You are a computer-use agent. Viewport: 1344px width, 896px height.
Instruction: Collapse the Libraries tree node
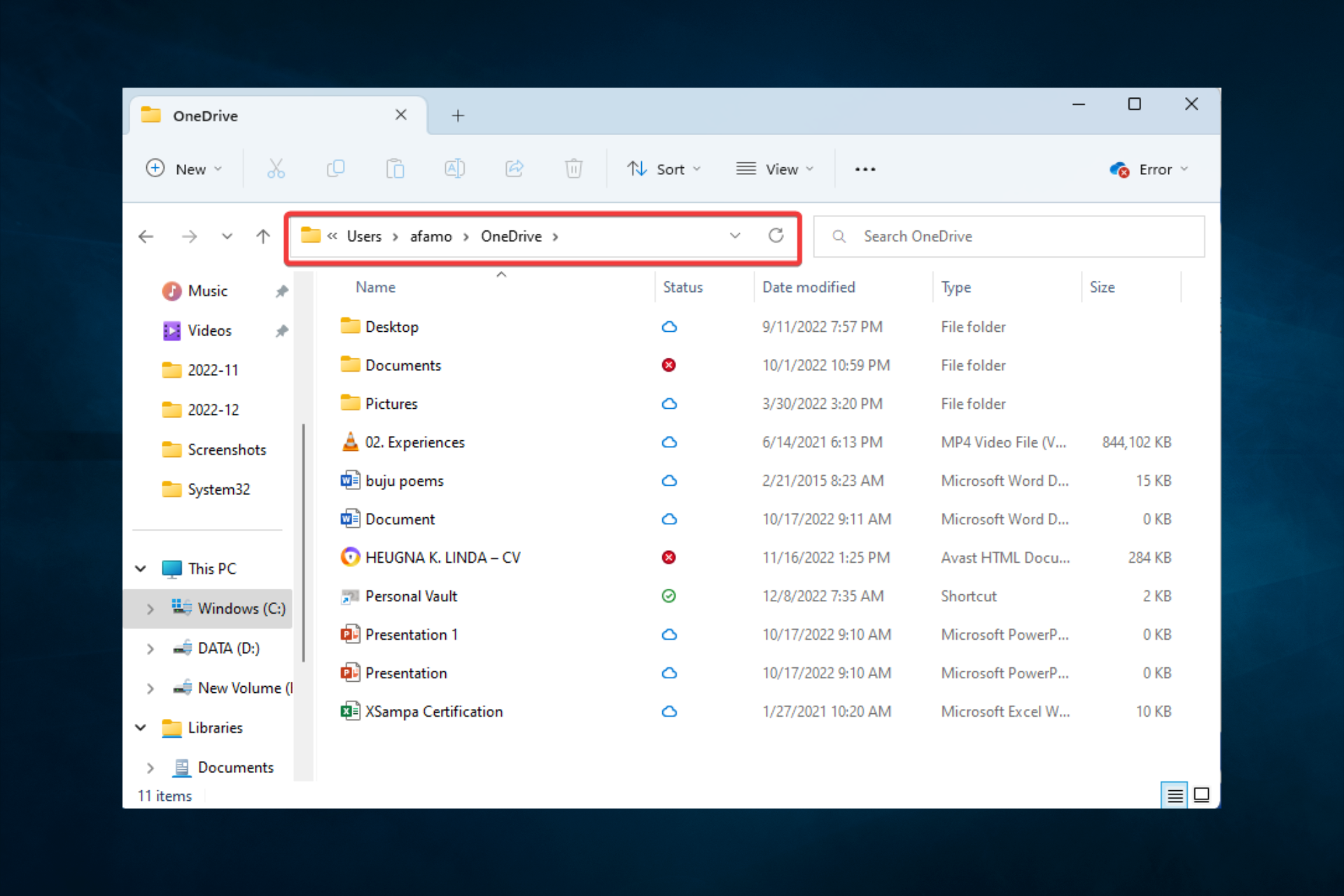(141, 728)
